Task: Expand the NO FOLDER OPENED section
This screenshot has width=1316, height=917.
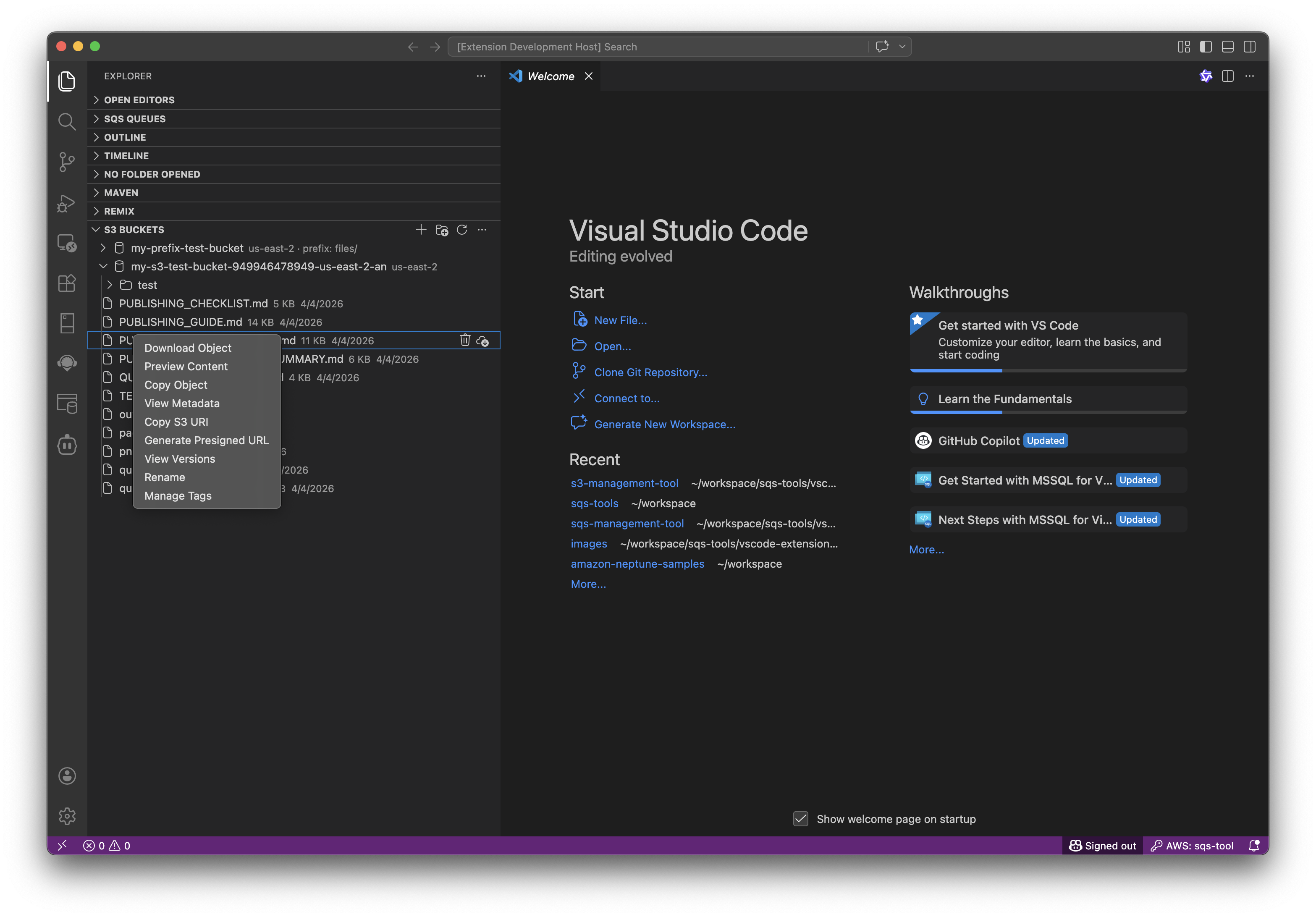Action: (294, 174)
